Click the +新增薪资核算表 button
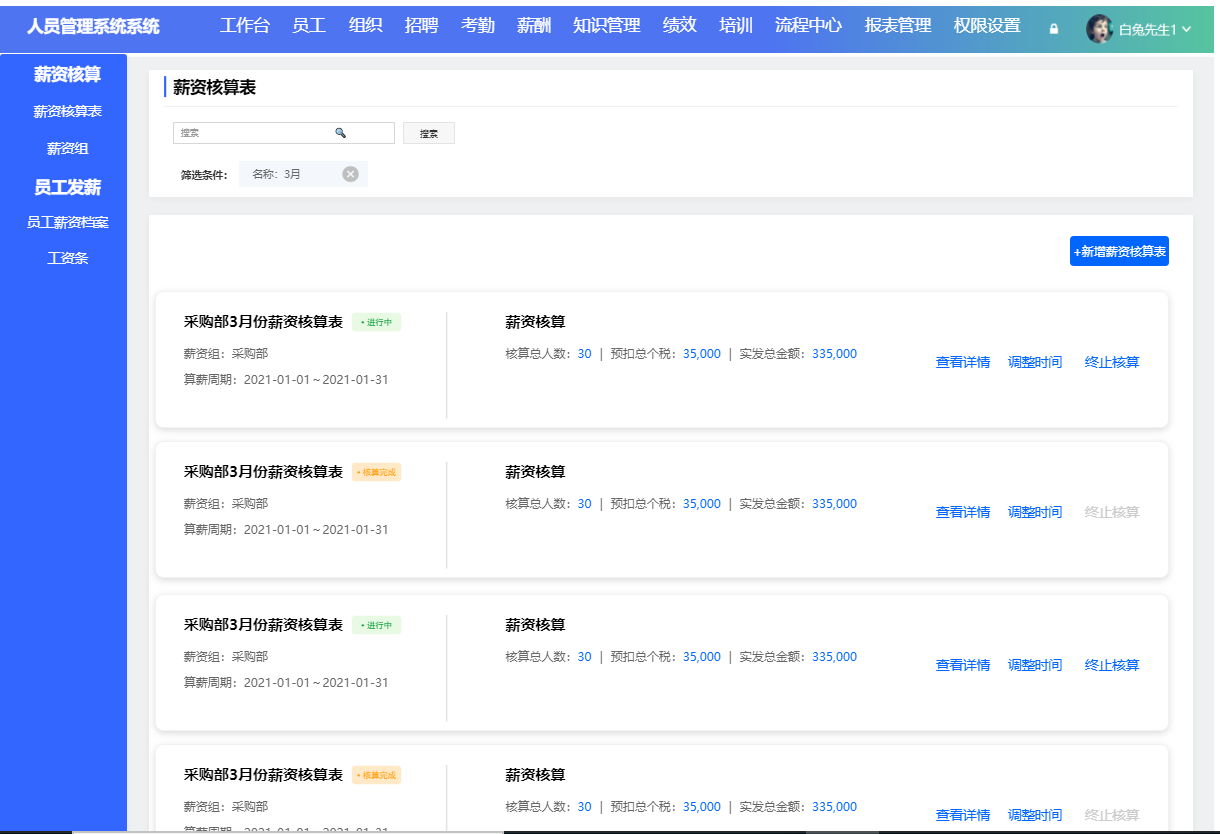This screenshot has width=1220, height=834. pyautogui.click(x=1118, y=251)
